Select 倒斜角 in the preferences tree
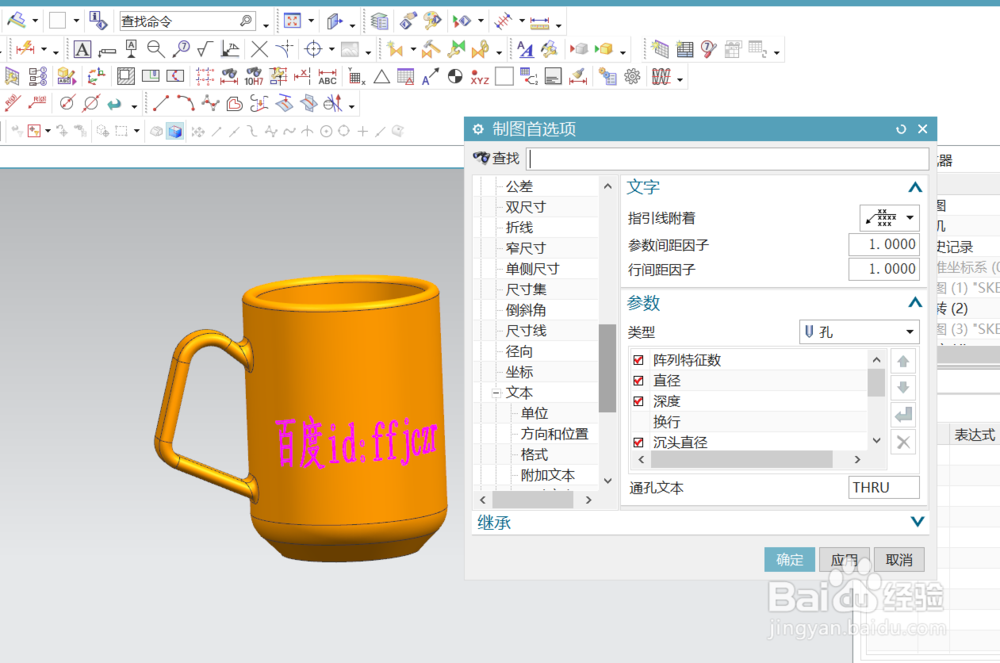 526,310
